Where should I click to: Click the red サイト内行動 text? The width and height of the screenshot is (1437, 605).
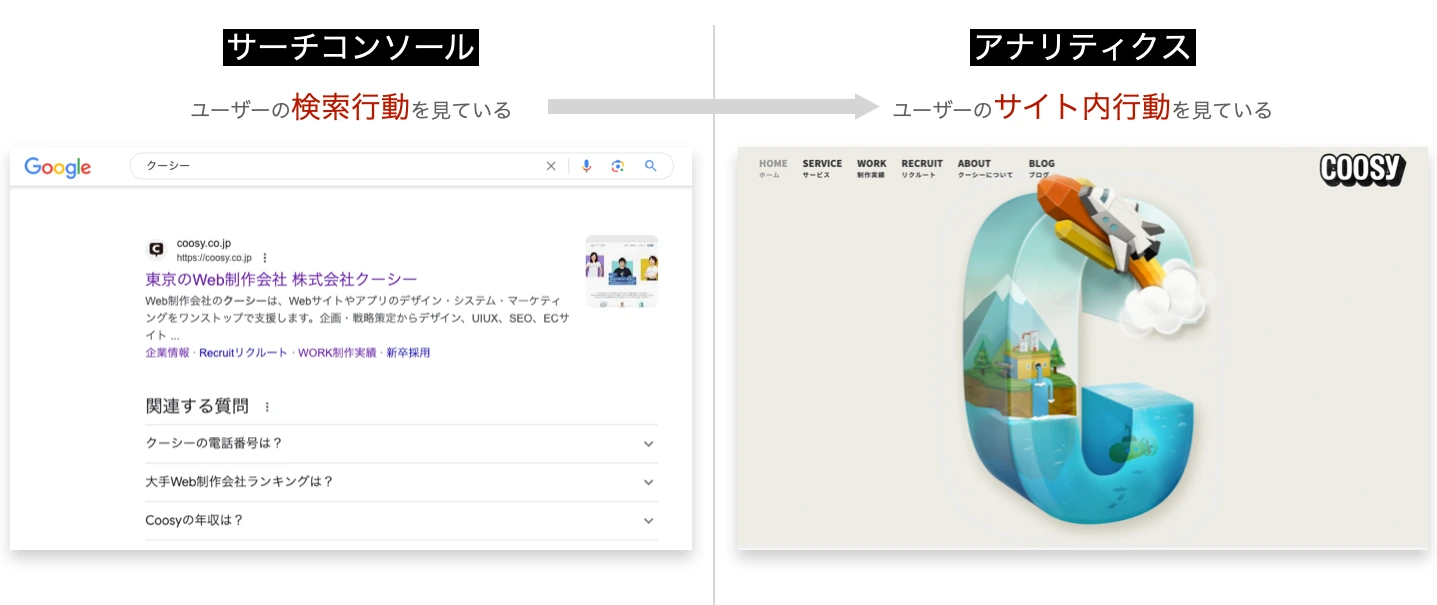1082,108
